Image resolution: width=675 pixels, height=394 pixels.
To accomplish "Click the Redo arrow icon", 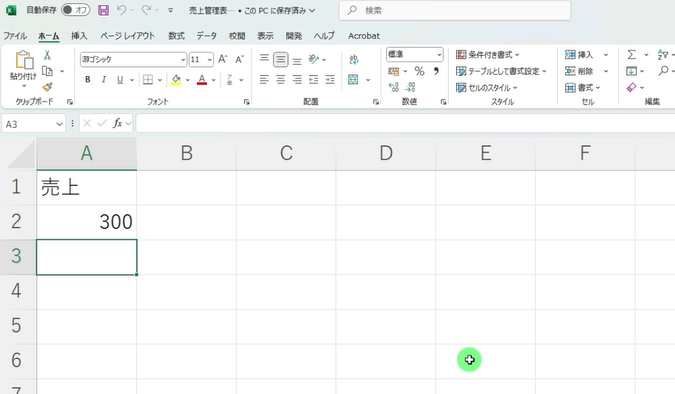I will [x=146, y=10].
